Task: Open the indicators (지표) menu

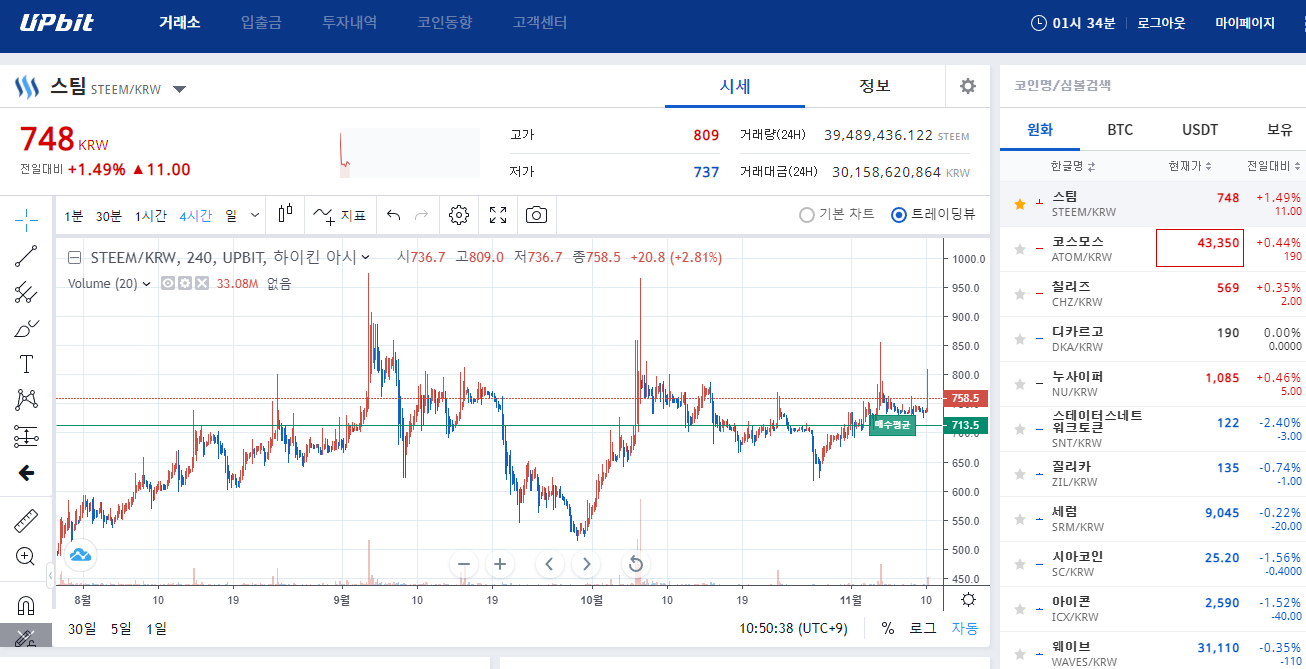Action: [x=339, y=214]
